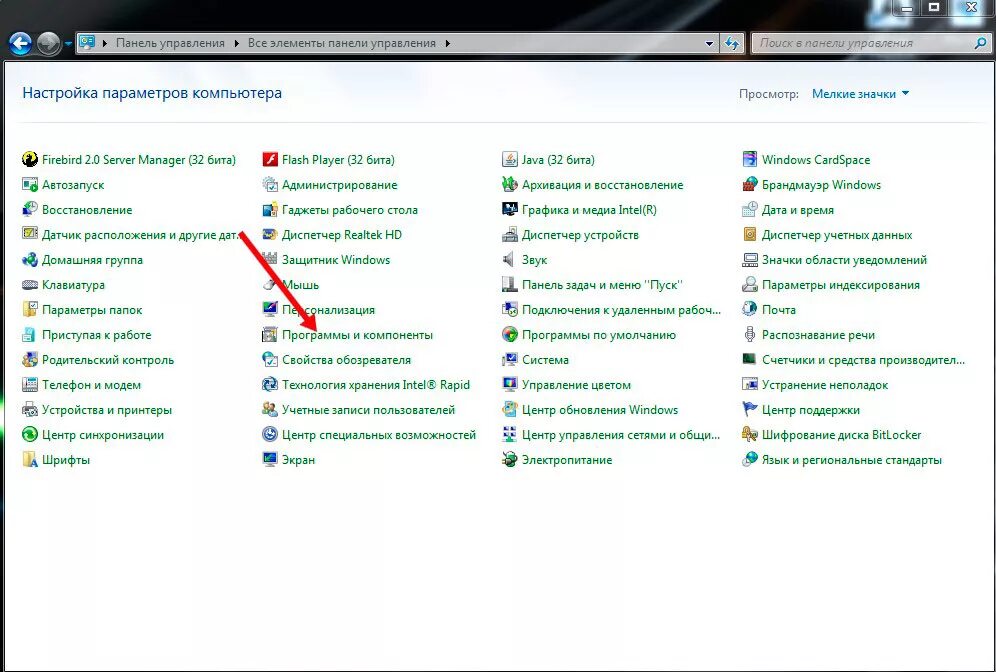Image resolution: width=996 pixels, height=672 pixels.
Task: Click the Центр обновления Windows icon
Action: [509, 410]
